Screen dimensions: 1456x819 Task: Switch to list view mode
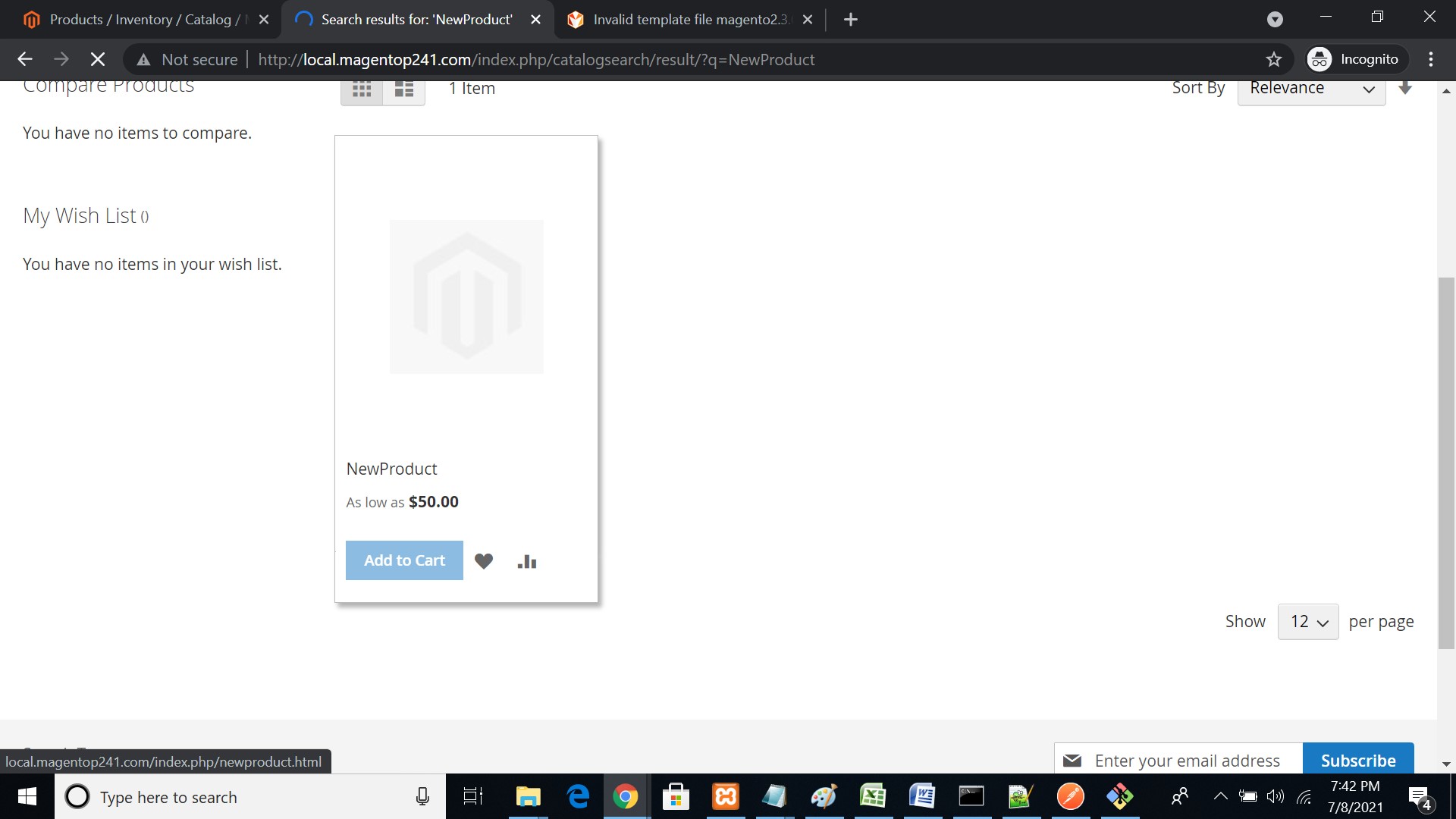coord(403,89)
